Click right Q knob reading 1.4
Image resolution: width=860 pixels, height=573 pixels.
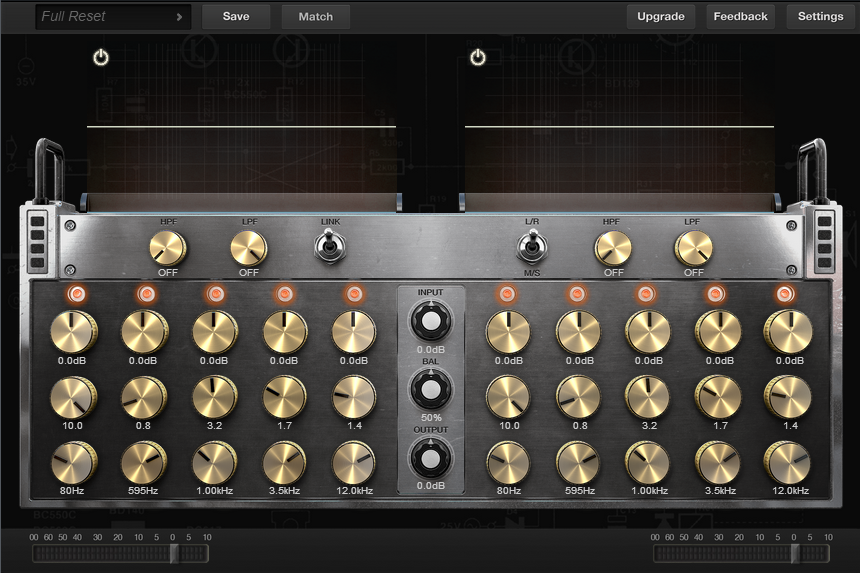tap(788, 398)
